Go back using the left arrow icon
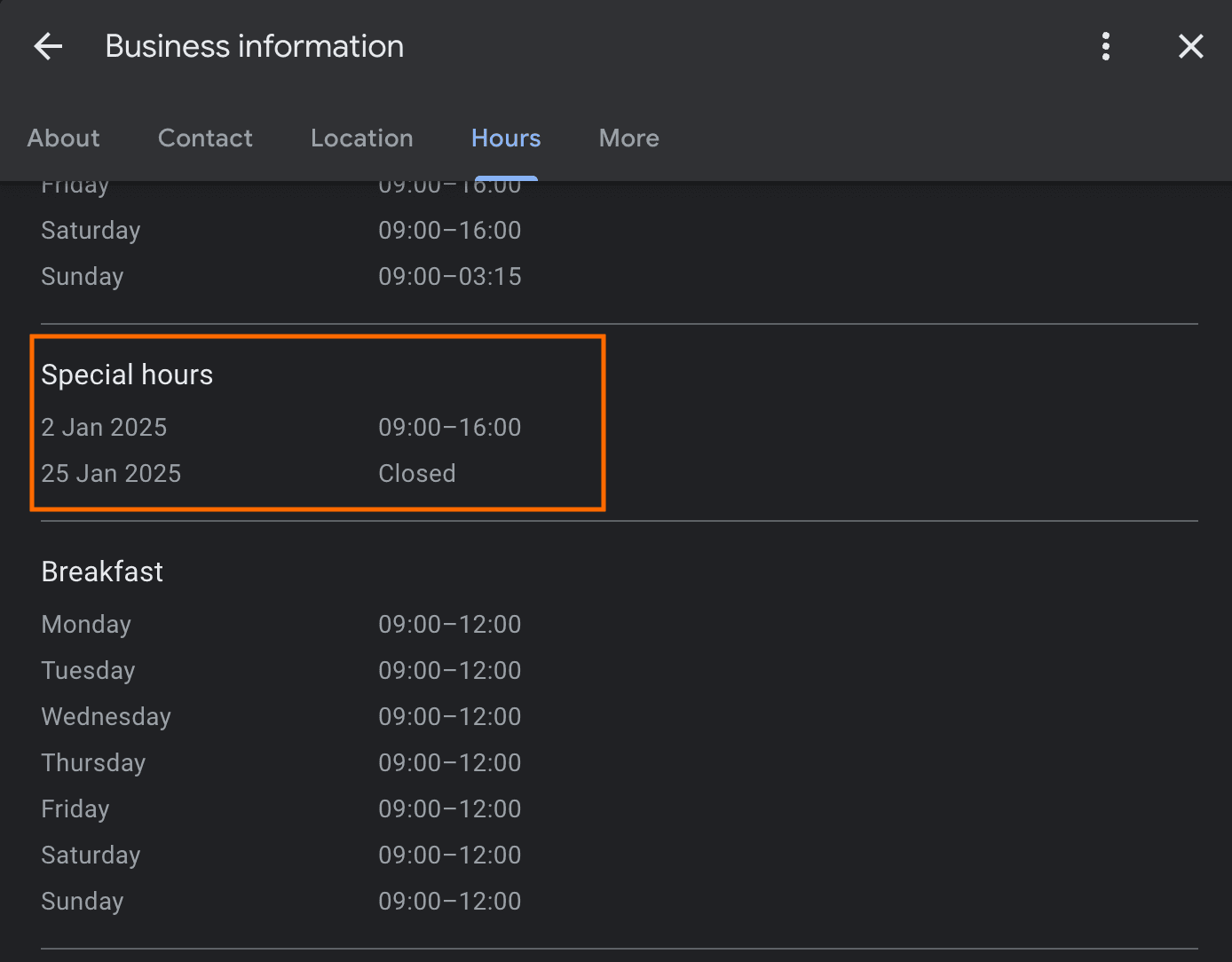The image size is (1232, 962). click(48, 46)
